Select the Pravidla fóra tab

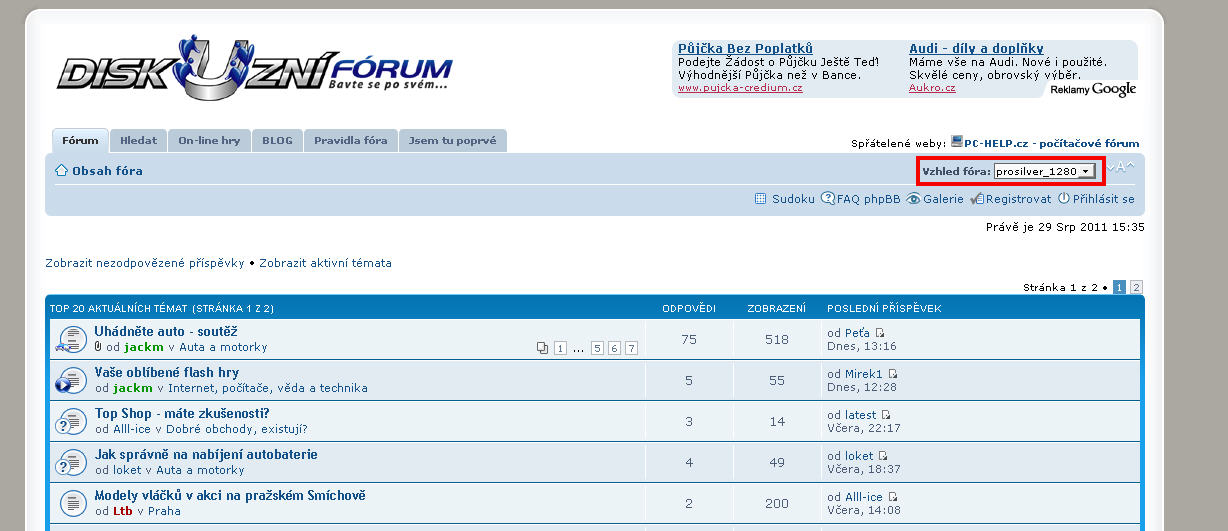click(x=350, y=141)
